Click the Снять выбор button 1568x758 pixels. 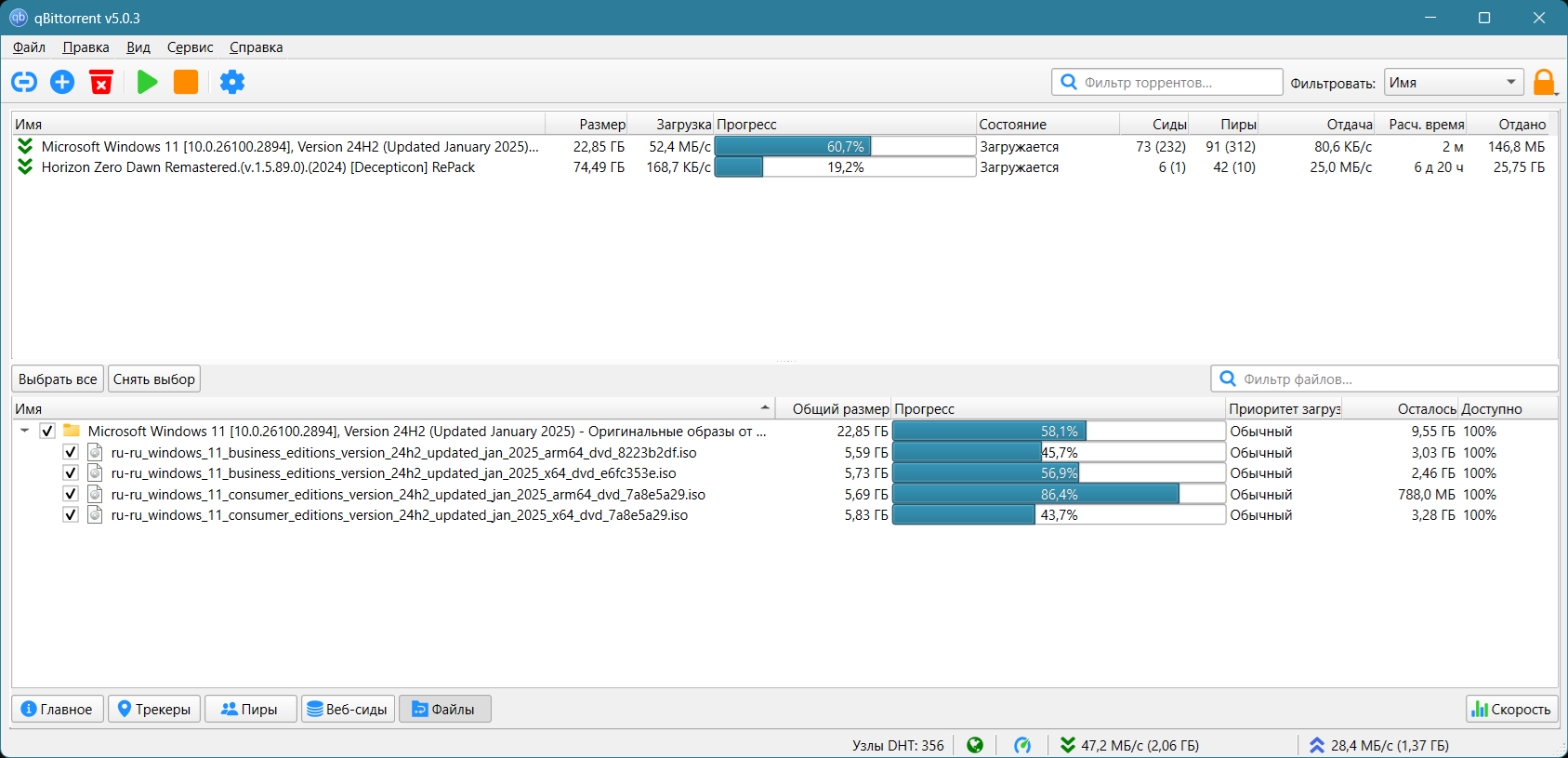click(154, 379)
